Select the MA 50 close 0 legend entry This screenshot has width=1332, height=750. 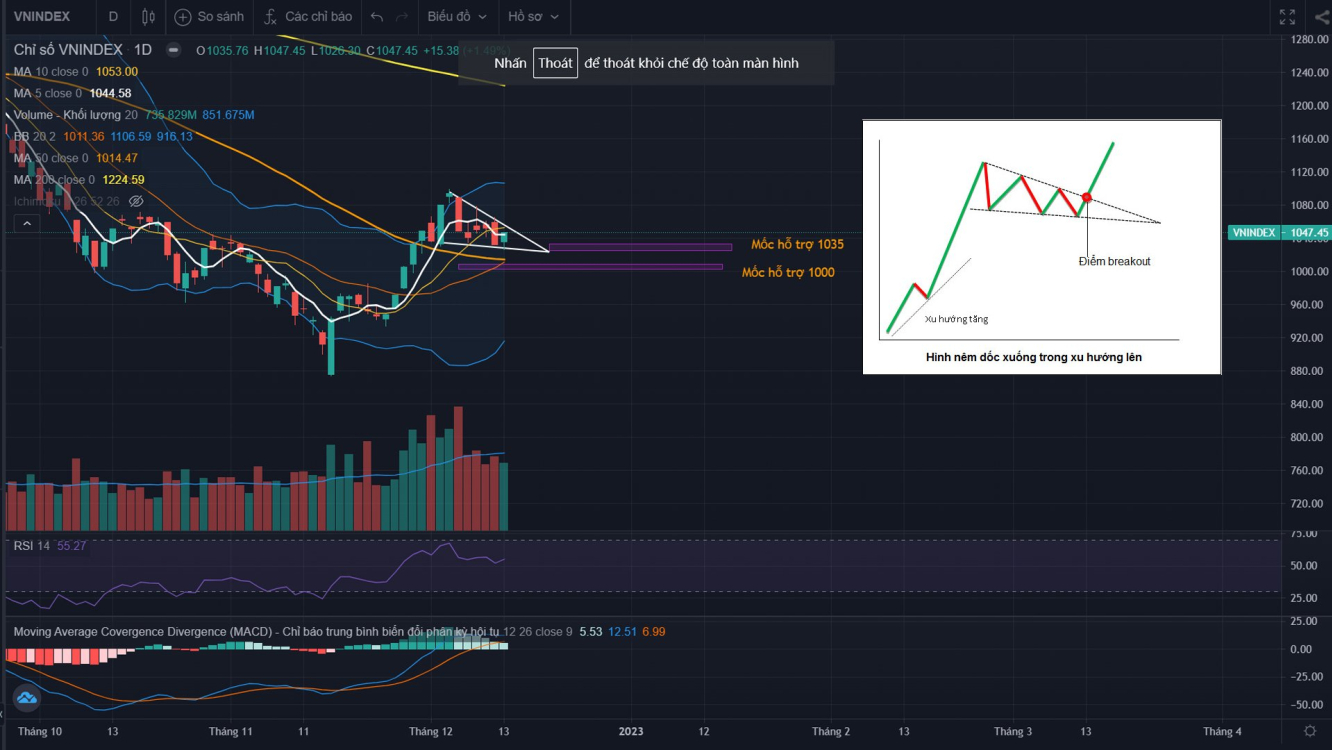pos(76,158)
